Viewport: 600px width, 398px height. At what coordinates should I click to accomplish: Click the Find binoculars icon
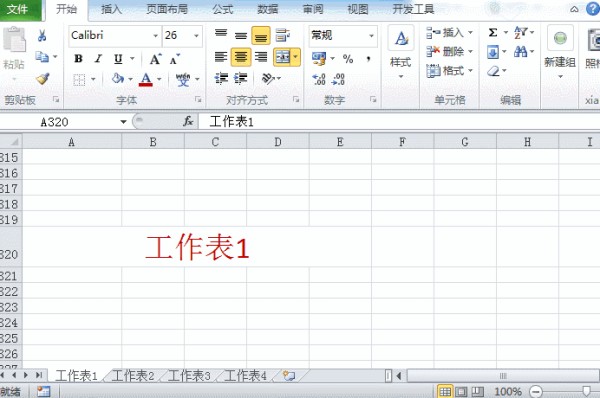520,51
